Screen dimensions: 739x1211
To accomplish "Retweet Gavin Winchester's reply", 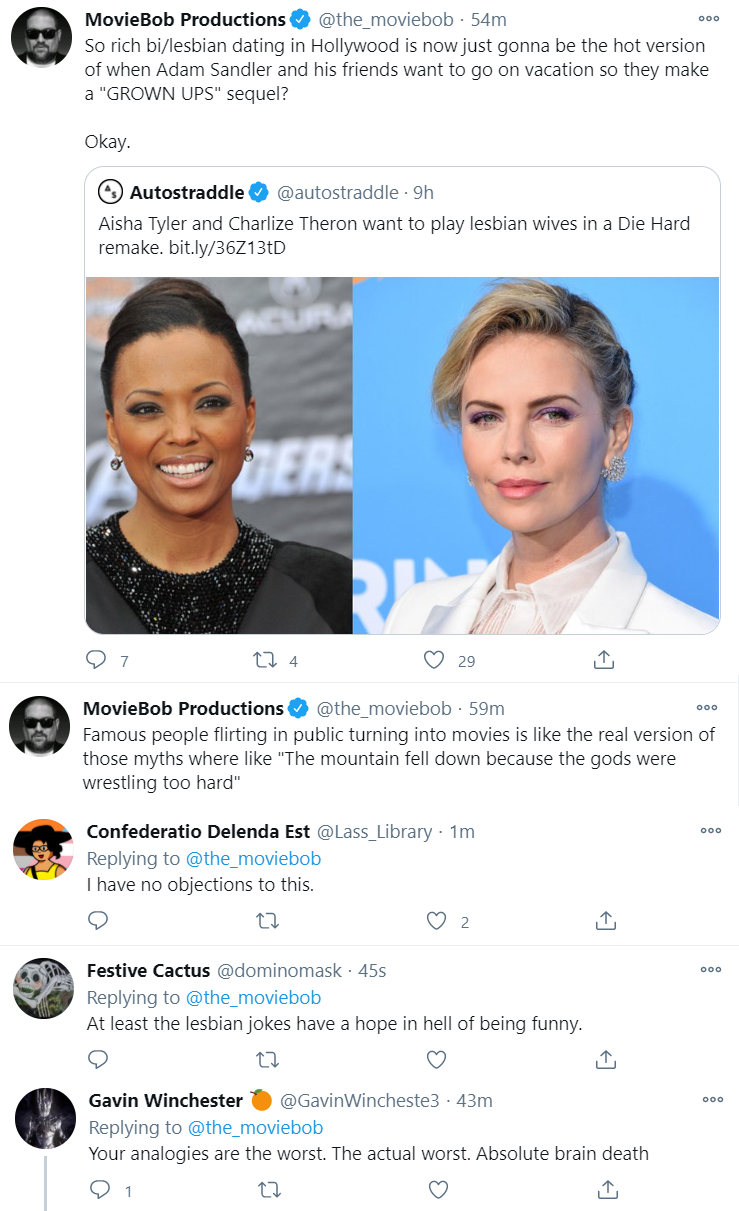I will [x=269, y=1190].
